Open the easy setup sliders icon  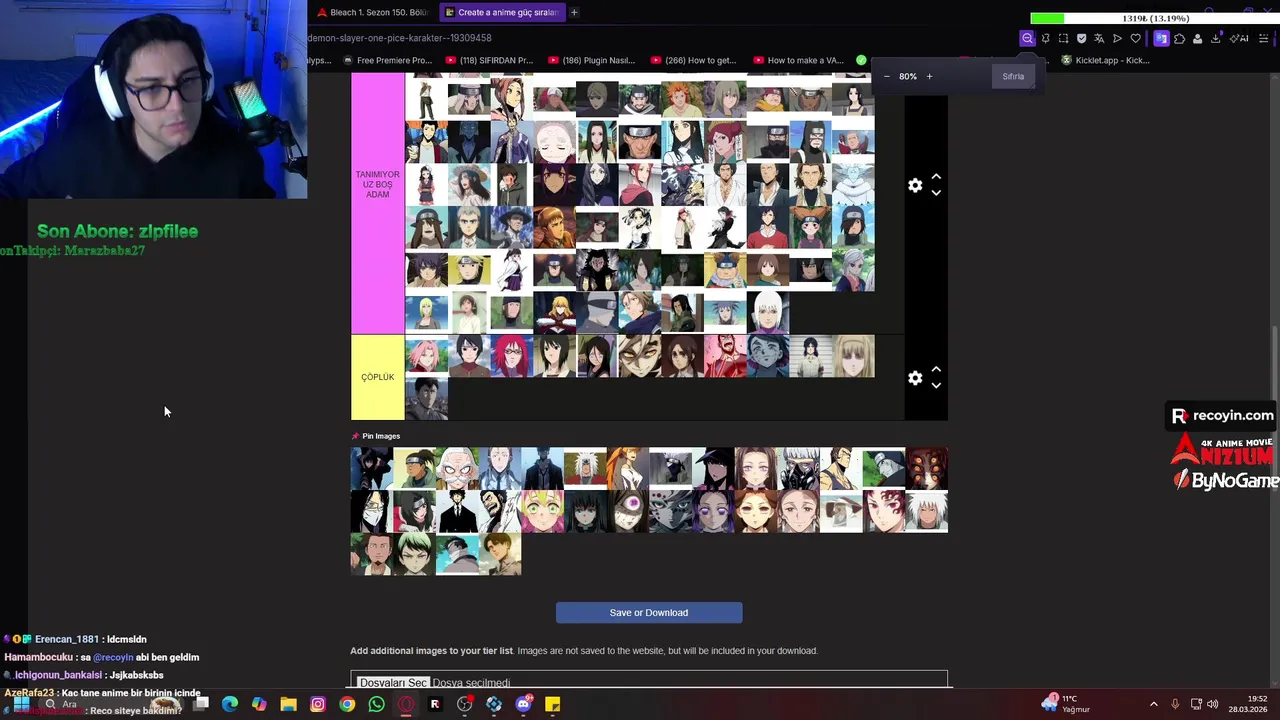(1263, 38)
